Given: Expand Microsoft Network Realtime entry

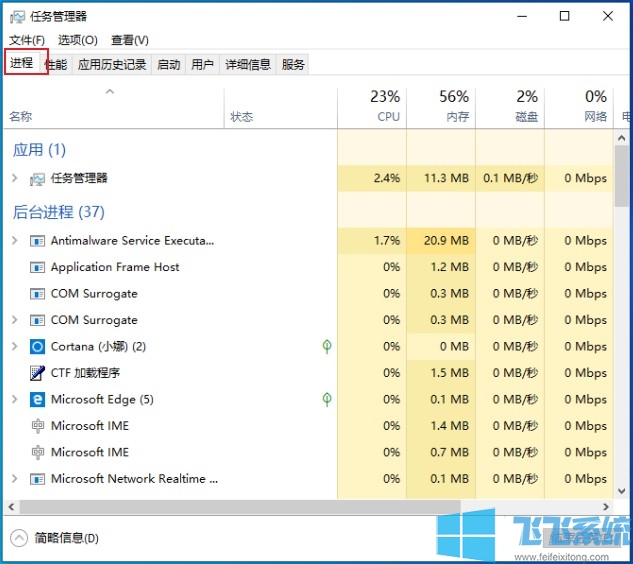Looking at the screenshot, I should coord(15,478).
